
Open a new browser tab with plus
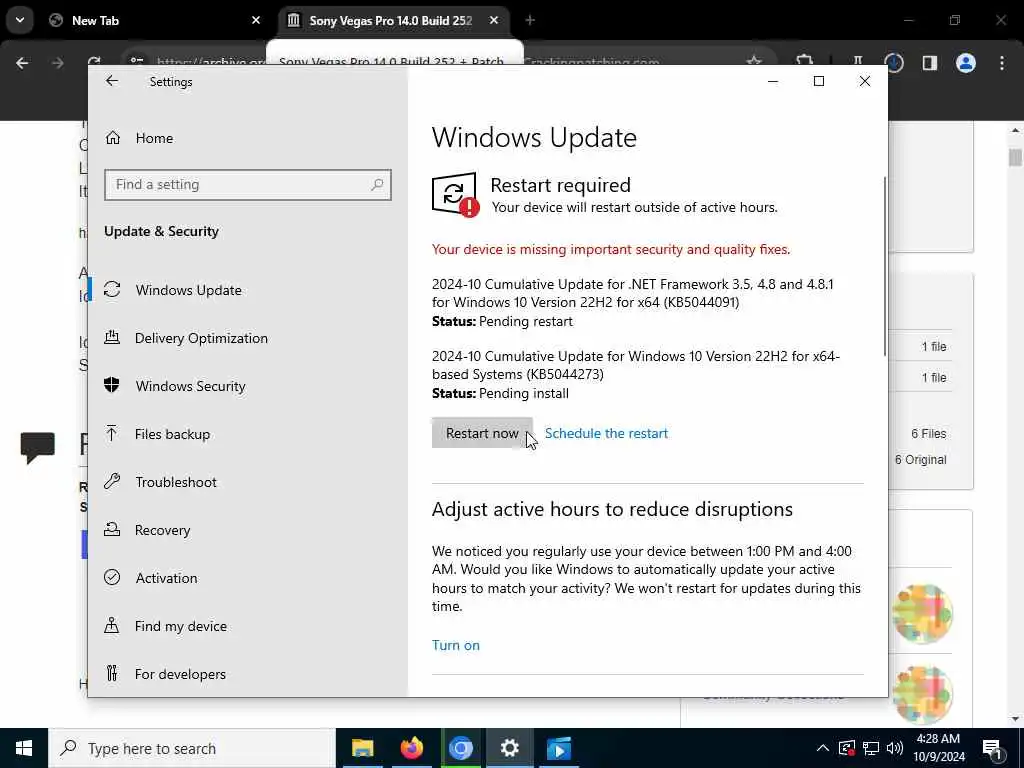[530, 20]
